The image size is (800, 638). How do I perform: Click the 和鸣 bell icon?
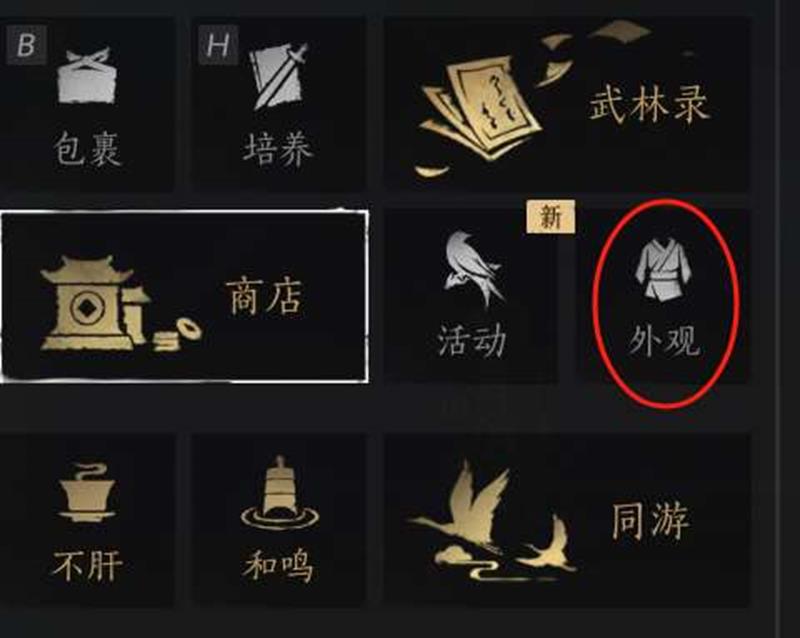click(x=280, y=493)
